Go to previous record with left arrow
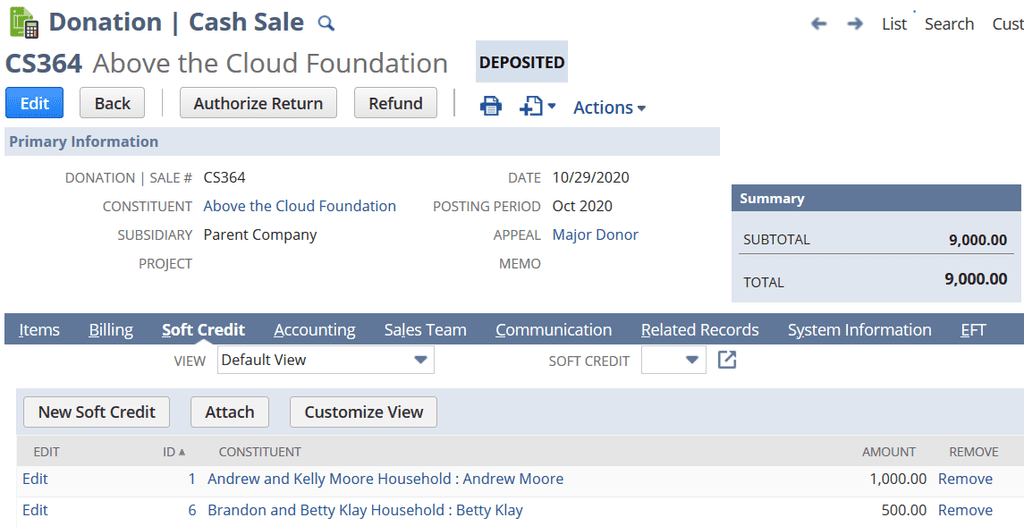Screen dimensions: 1024x528 (x=818, y=24)
